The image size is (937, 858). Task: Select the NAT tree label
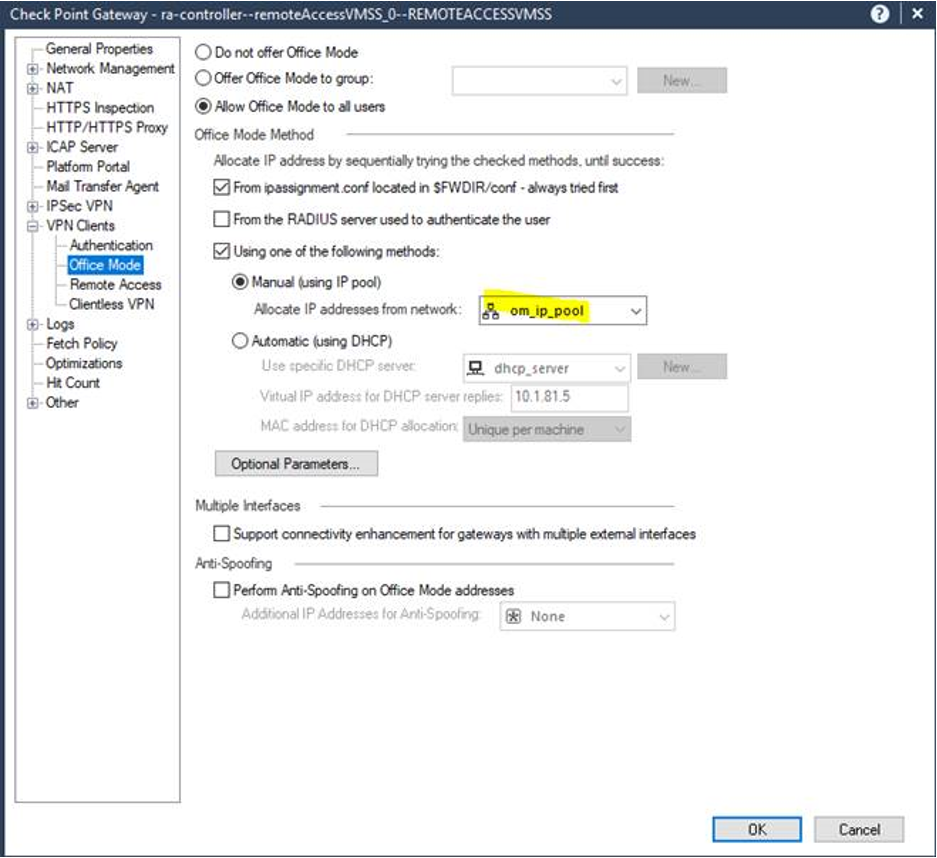(x=60, y=88)
